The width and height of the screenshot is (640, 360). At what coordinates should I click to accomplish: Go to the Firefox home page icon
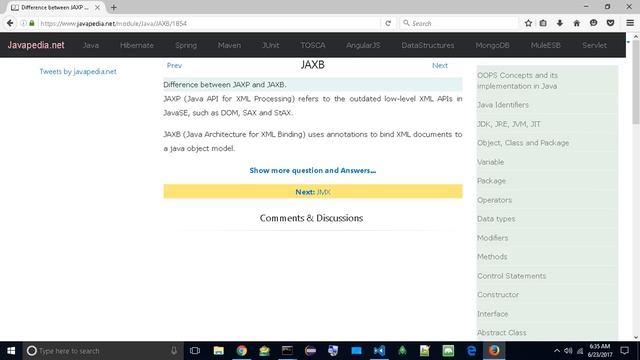click(576, 23)
